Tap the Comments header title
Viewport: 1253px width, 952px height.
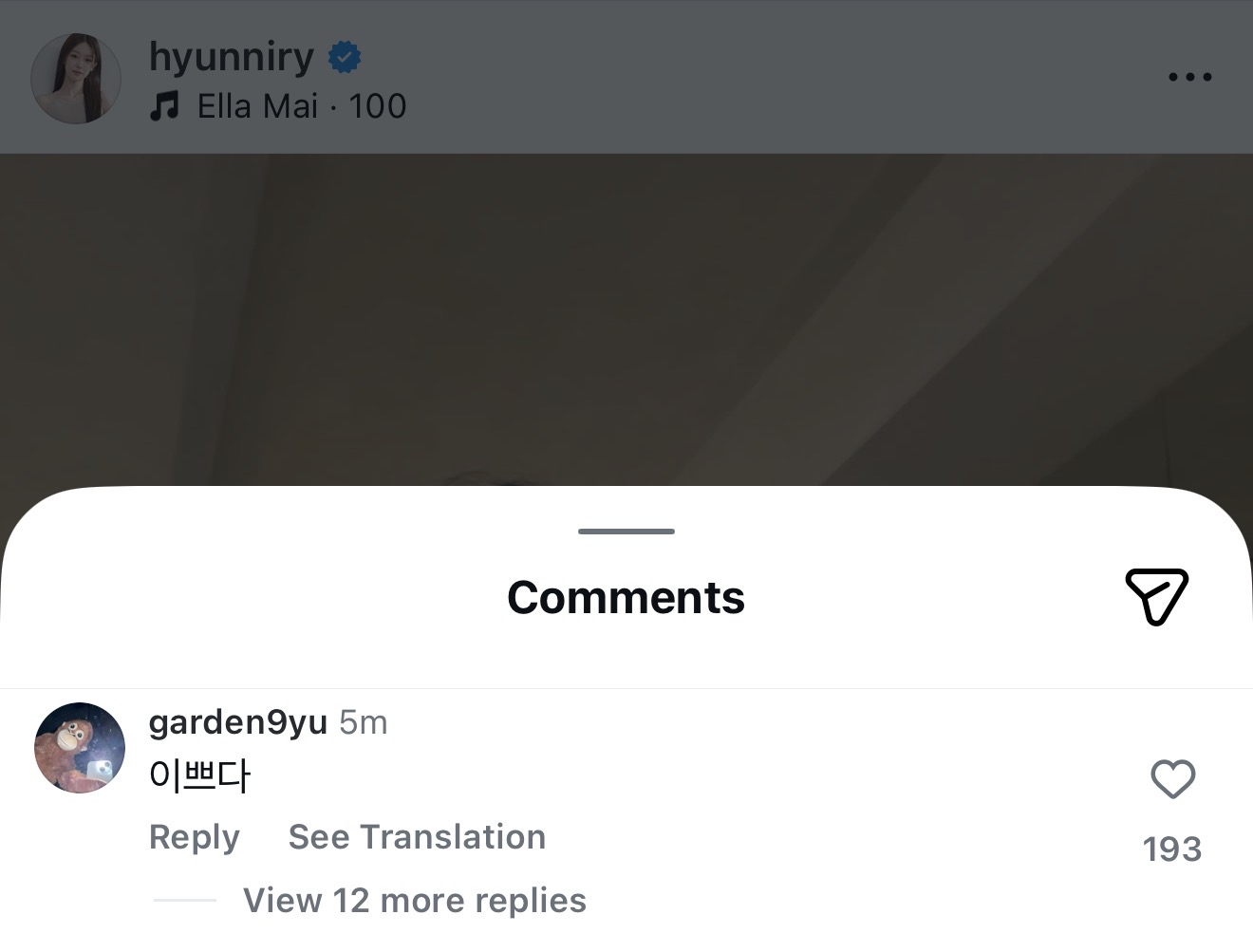(626, 597)
